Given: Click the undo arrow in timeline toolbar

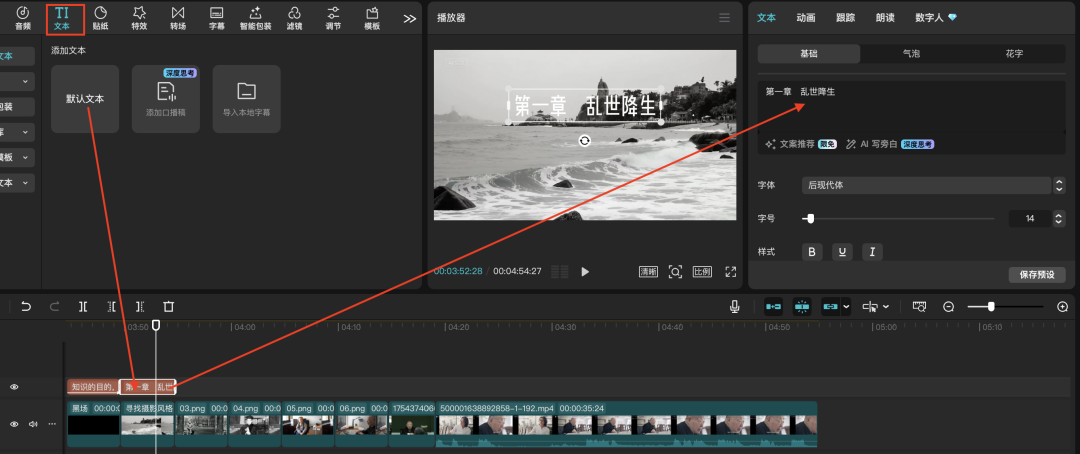Looking at the screenshot, I should [x=26, y=307].
